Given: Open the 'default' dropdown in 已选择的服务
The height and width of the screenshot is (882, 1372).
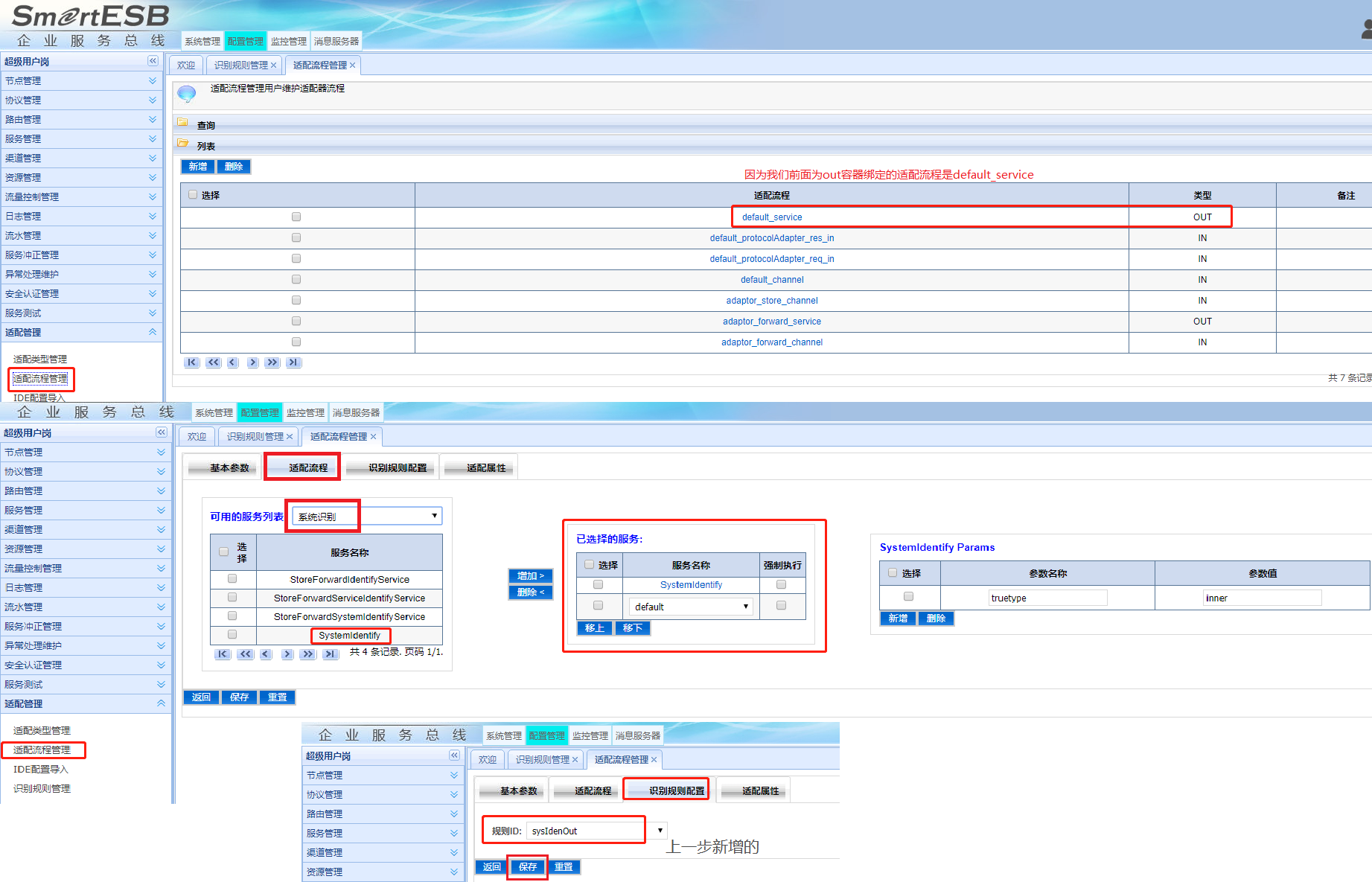Looking at the screenshot, I should [x=691, y=607].
